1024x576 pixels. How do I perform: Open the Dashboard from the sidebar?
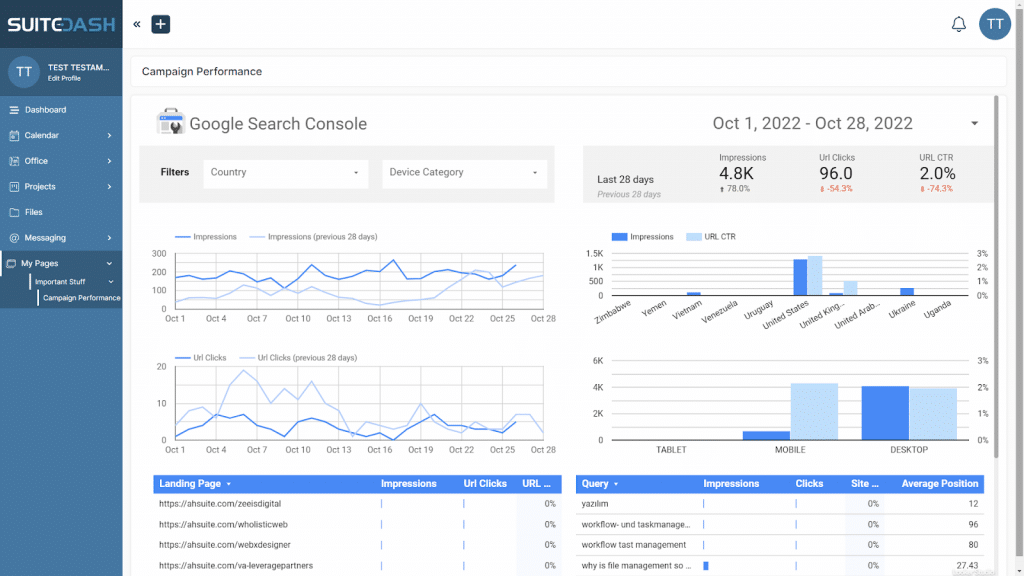(x=14, y=110)
